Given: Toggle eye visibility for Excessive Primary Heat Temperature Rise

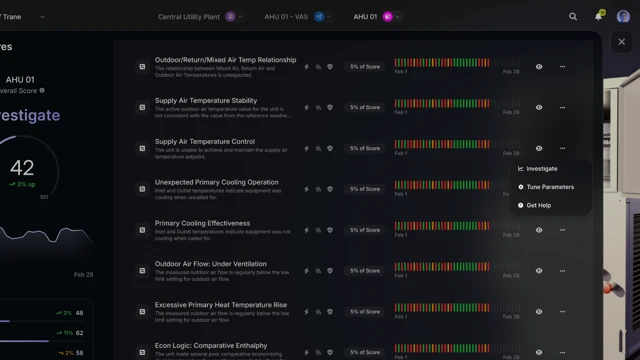Looking at the screenshot, I should pos(539,311).
